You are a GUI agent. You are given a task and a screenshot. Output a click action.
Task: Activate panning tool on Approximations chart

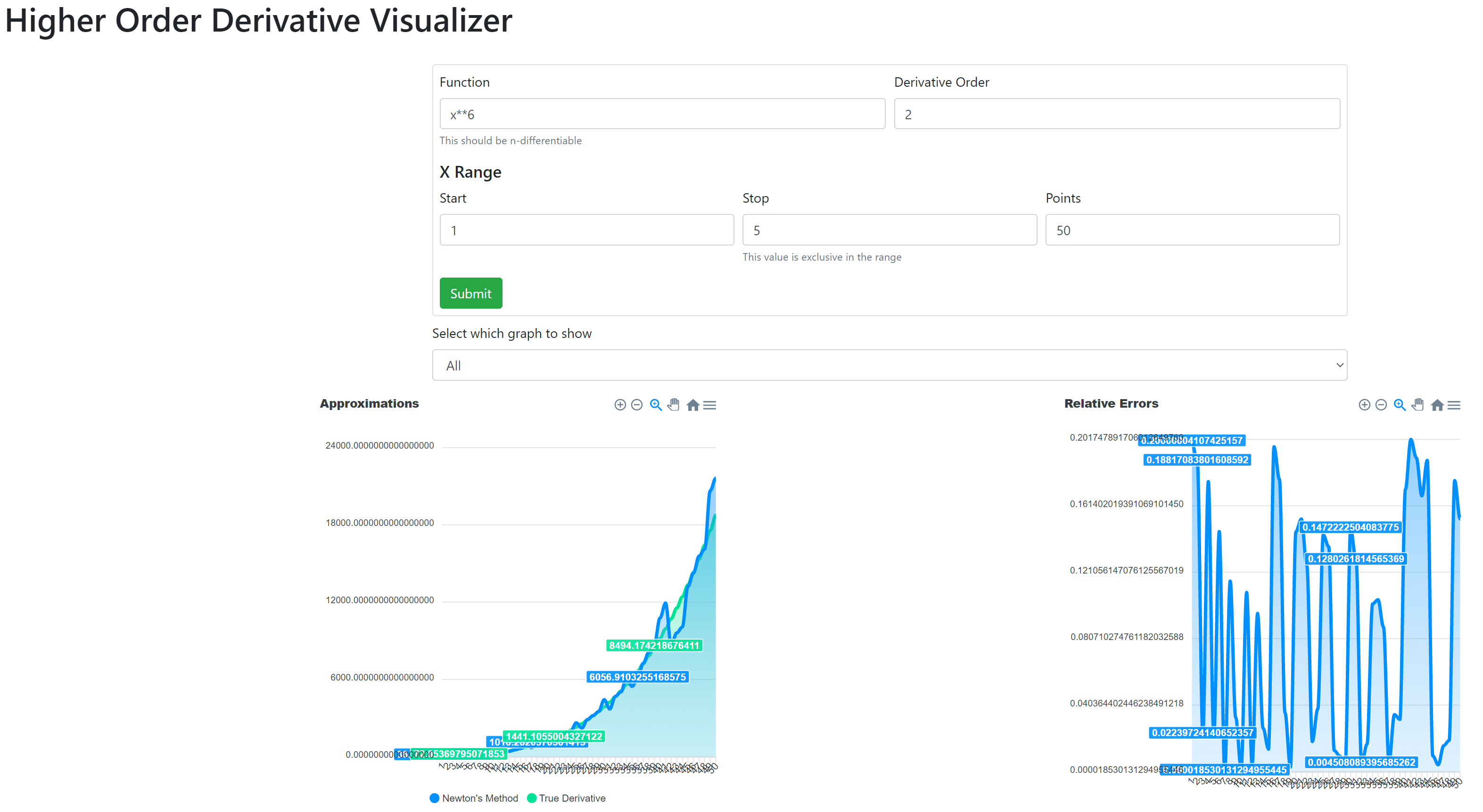click(674, 405)
